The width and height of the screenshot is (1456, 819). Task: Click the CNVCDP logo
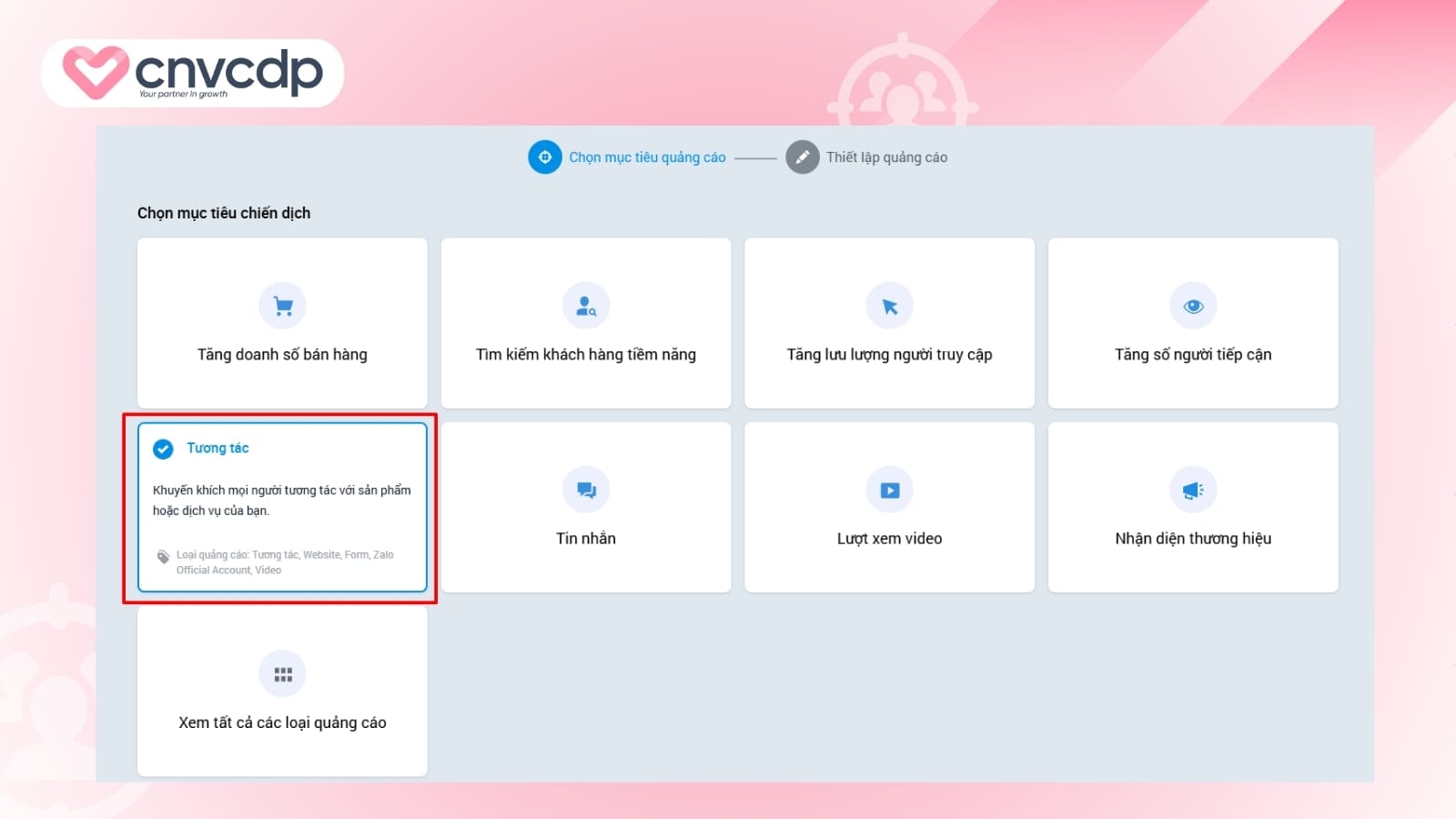click(x=193, y=73)
